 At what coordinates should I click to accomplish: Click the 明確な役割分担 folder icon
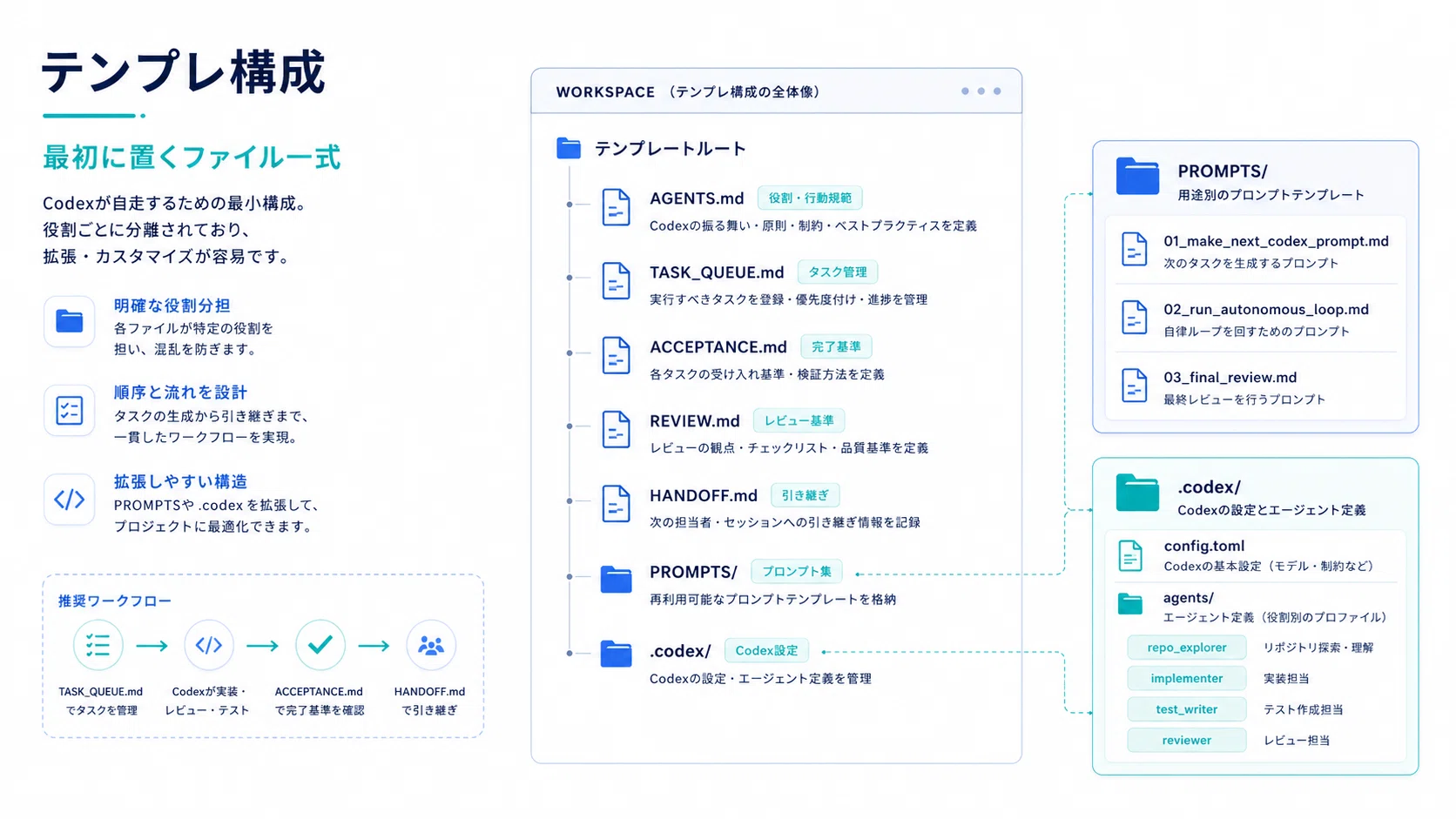point(70,322)
